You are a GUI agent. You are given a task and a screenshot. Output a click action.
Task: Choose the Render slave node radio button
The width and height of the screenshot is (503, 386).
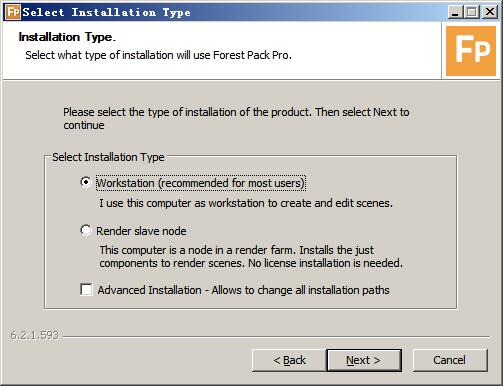pyautogui.click(x=86, y=230)
